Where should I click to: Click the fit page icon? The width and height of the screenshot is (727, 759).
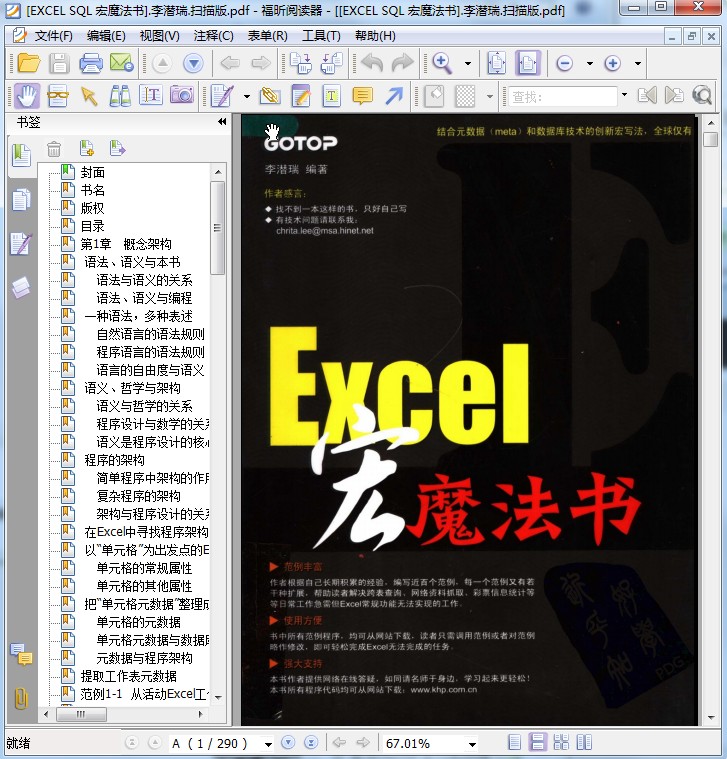click(497, 63)
